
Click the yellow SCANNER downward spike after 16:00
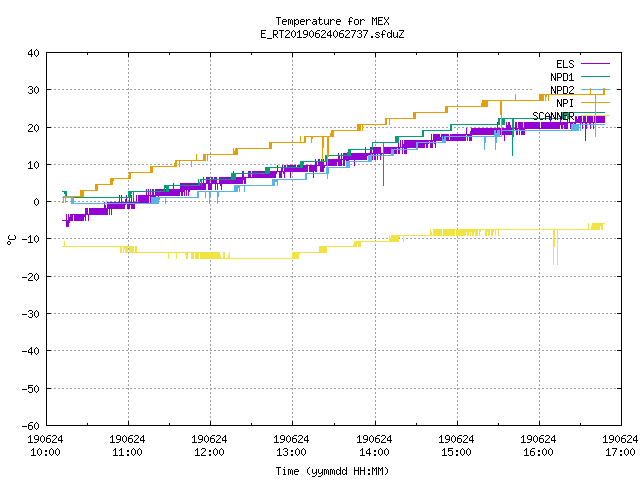click(556, 248)
